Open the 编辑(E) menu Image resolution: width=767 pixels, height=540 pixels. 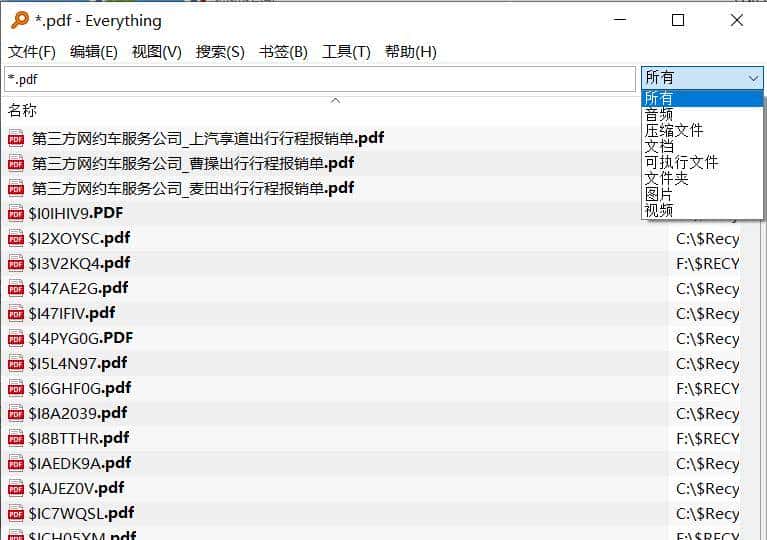click(x=93, y=51)
